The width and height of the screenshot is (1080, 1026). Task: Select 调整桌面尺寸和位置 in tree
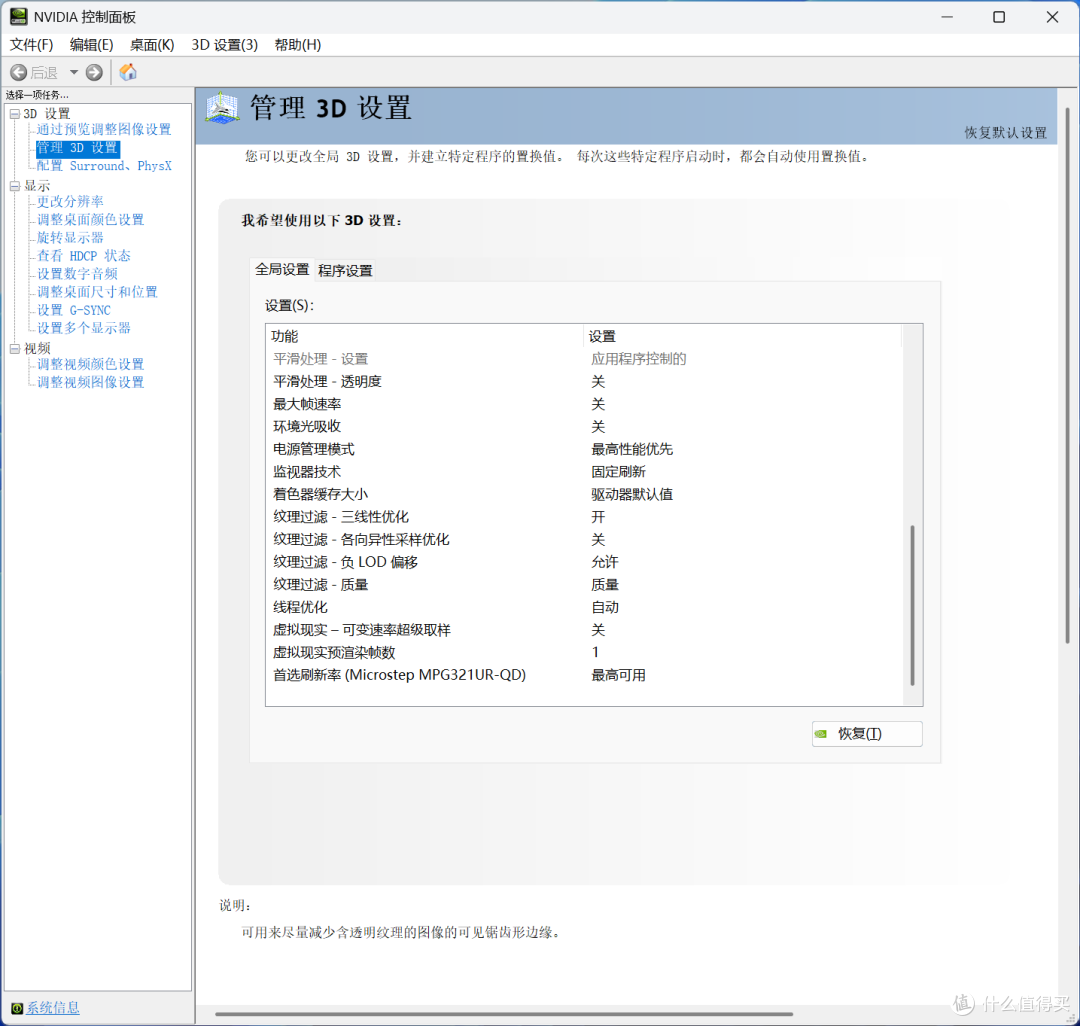(97, 292)
